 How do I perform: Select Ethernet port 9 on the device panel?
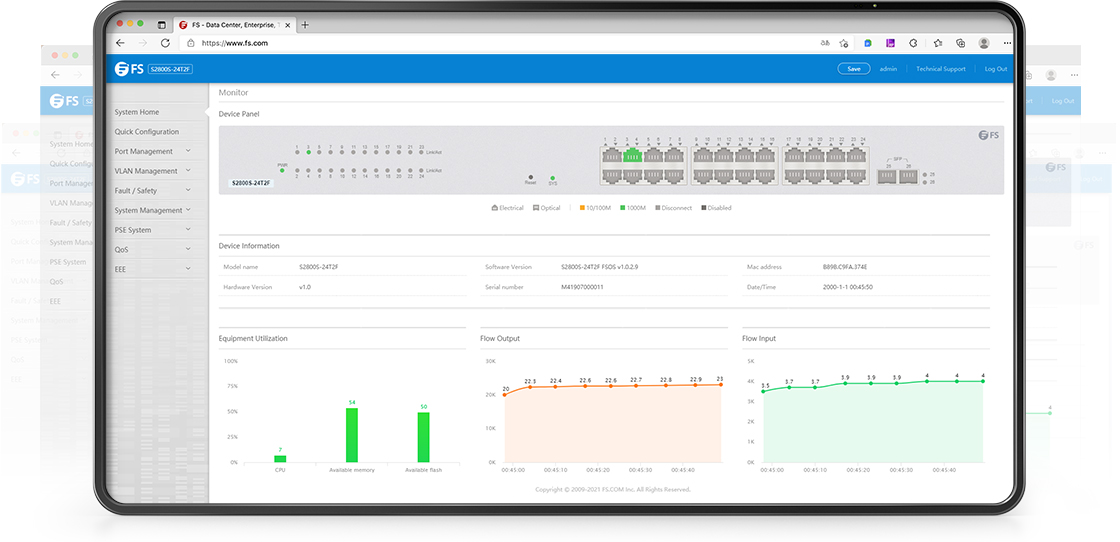tap(704, 156)
